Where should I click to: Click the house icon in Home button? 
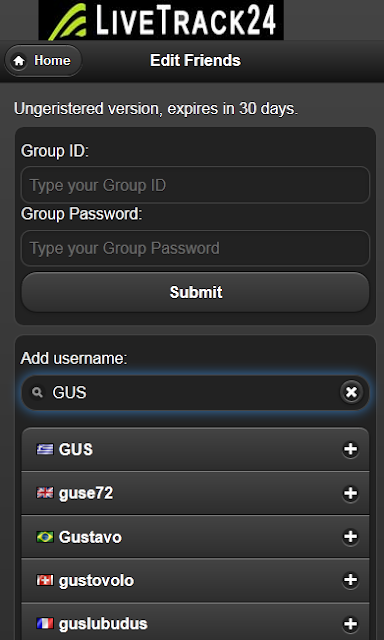point(19,61)
